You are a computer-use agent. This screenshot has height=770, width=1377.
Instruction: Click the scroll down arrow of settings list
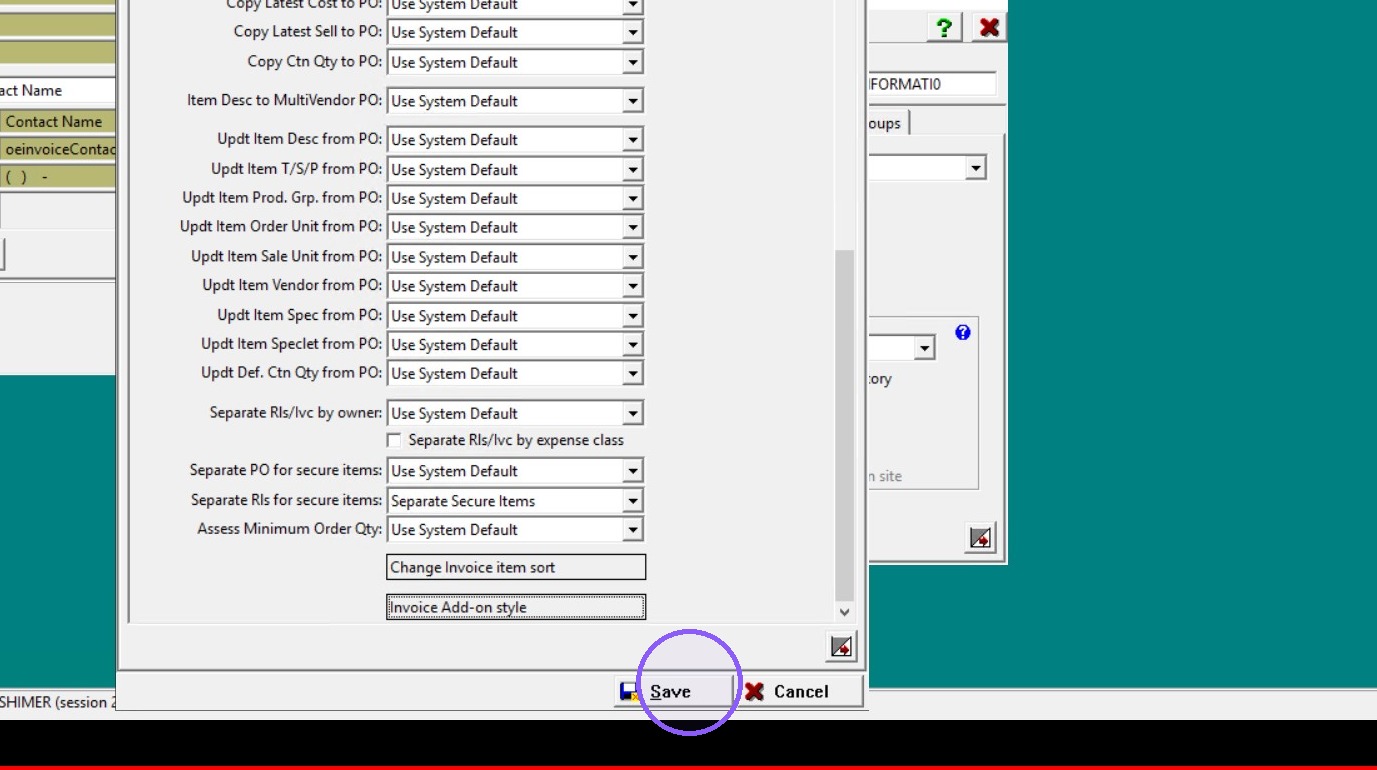coord(844,612)
